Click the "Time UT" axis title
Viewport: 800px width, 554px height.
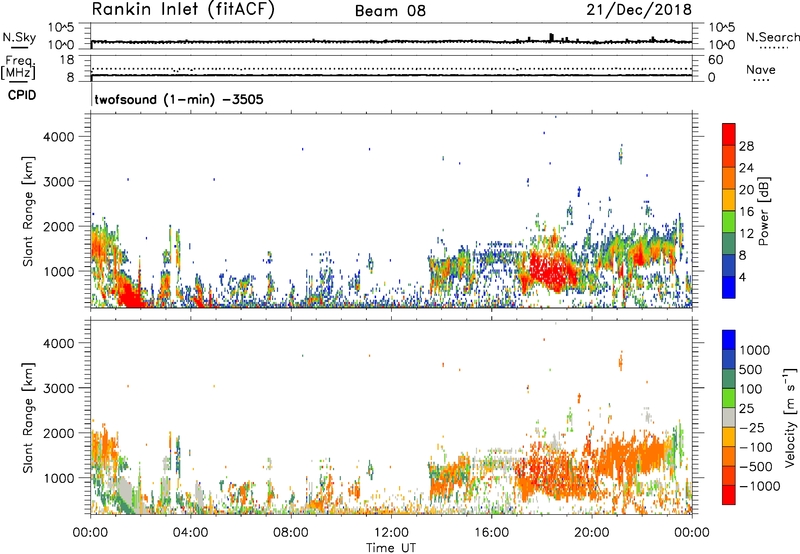point(391,548)
